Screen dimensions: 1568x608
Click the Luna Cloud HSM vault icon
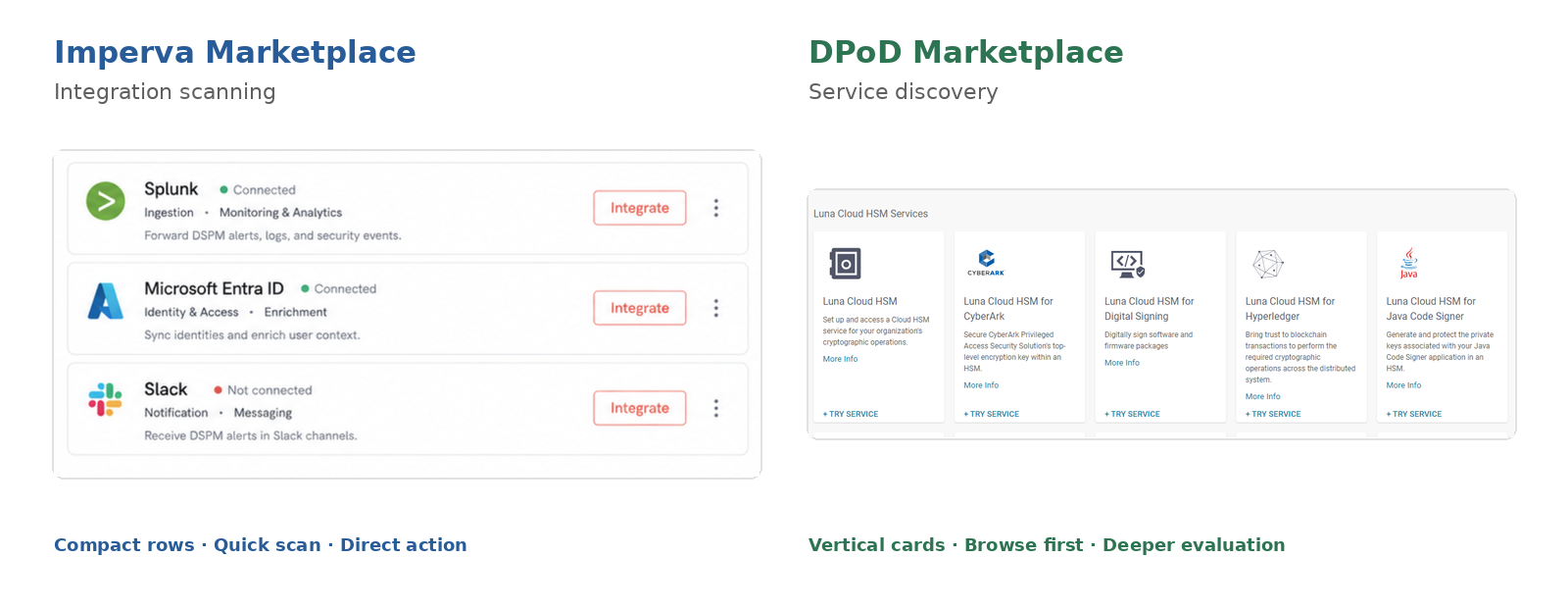click(845, 264)
